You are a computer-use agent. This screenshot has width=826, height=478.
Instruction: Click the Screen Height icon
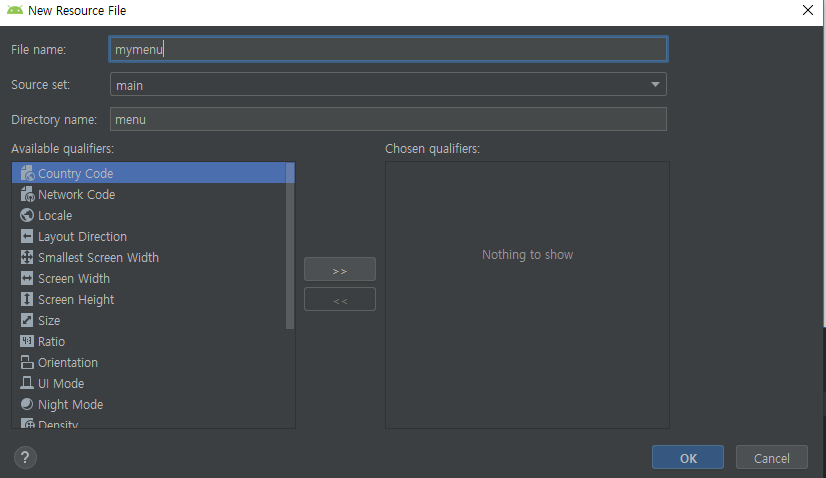tap(27, 299)
